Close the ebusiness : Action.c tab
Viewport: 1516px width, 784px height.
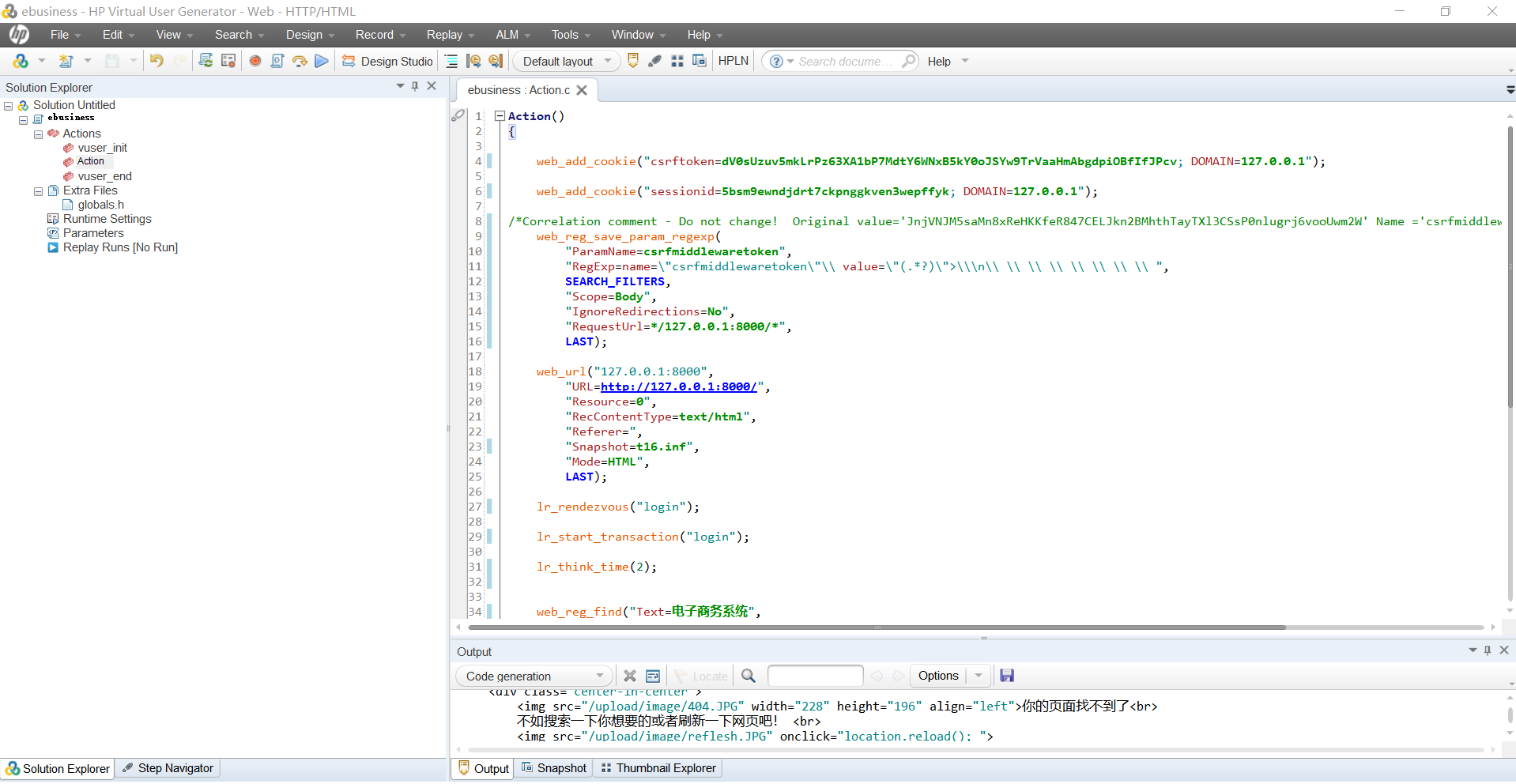click(x=582, y=90)
